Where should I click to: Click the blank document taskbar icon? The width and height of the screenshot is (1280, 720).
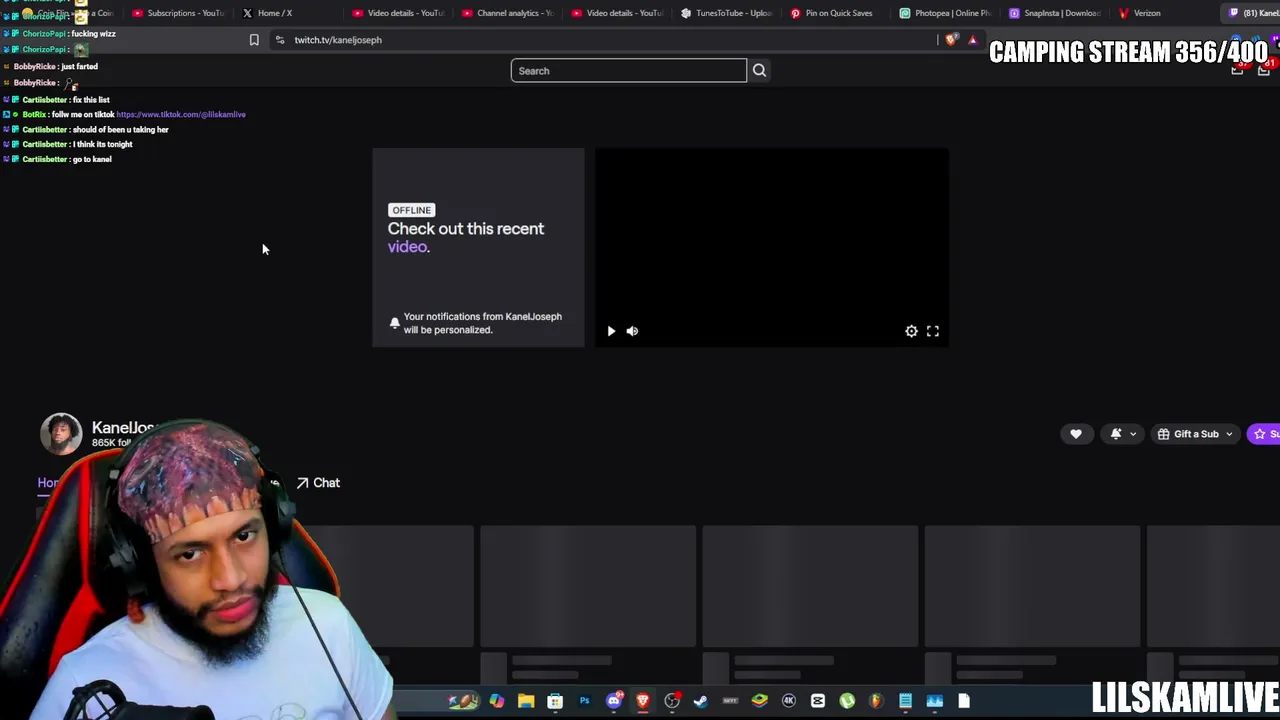coord(964,701)
